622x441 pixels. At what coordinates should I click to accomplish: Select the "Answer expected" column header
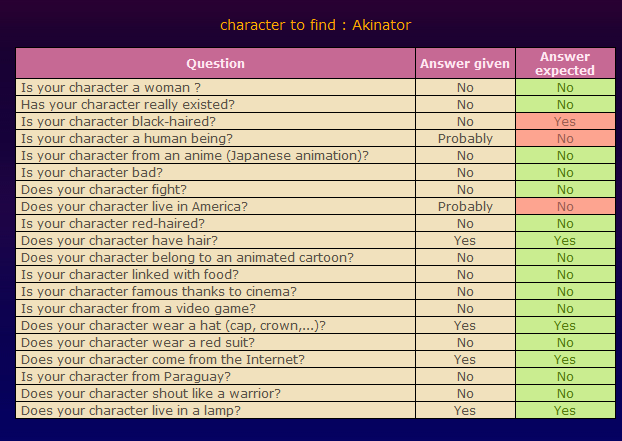pyautogui.click(x=565, y=63)
